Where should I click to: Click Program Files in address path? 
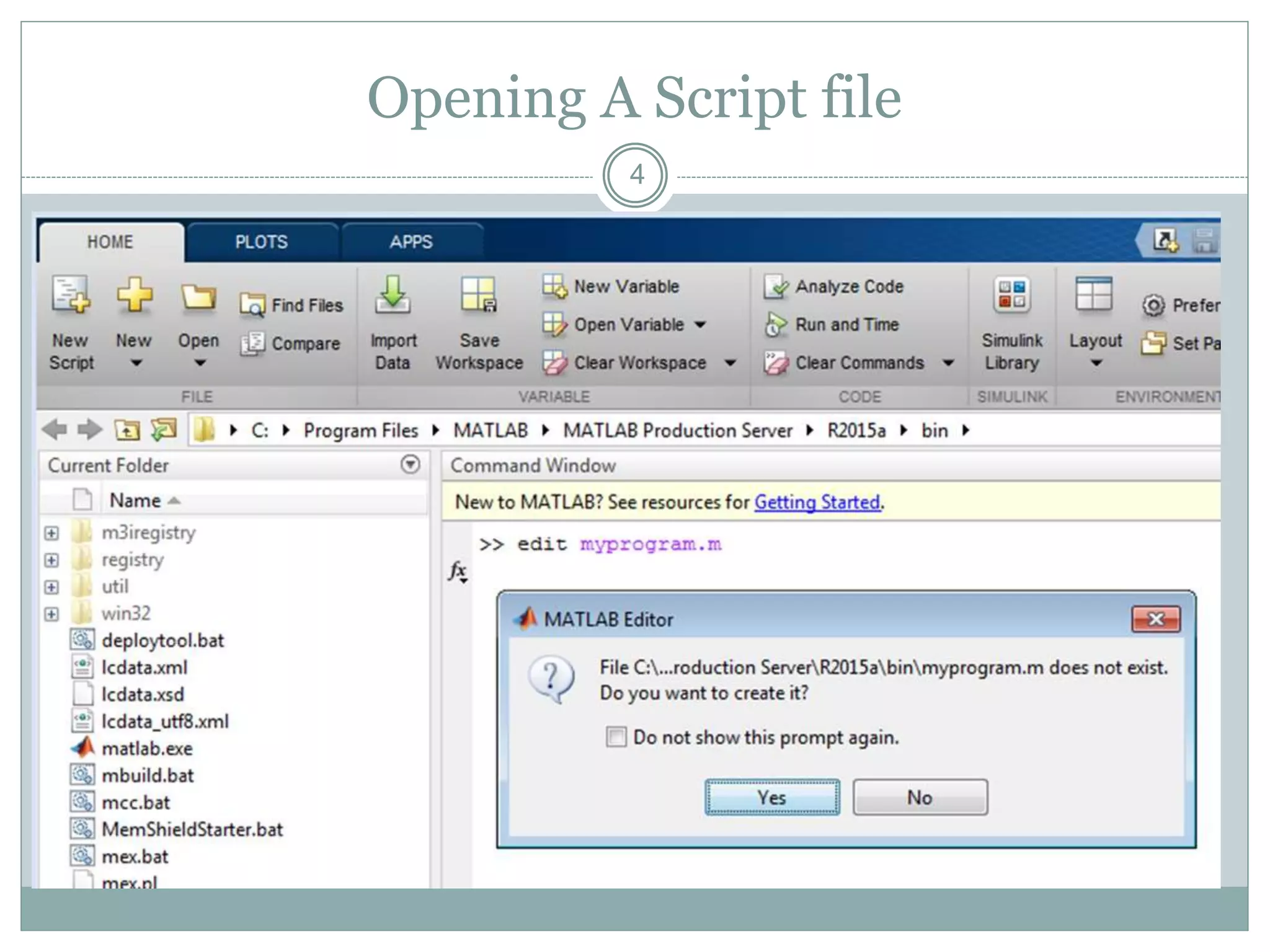point(361,430)
